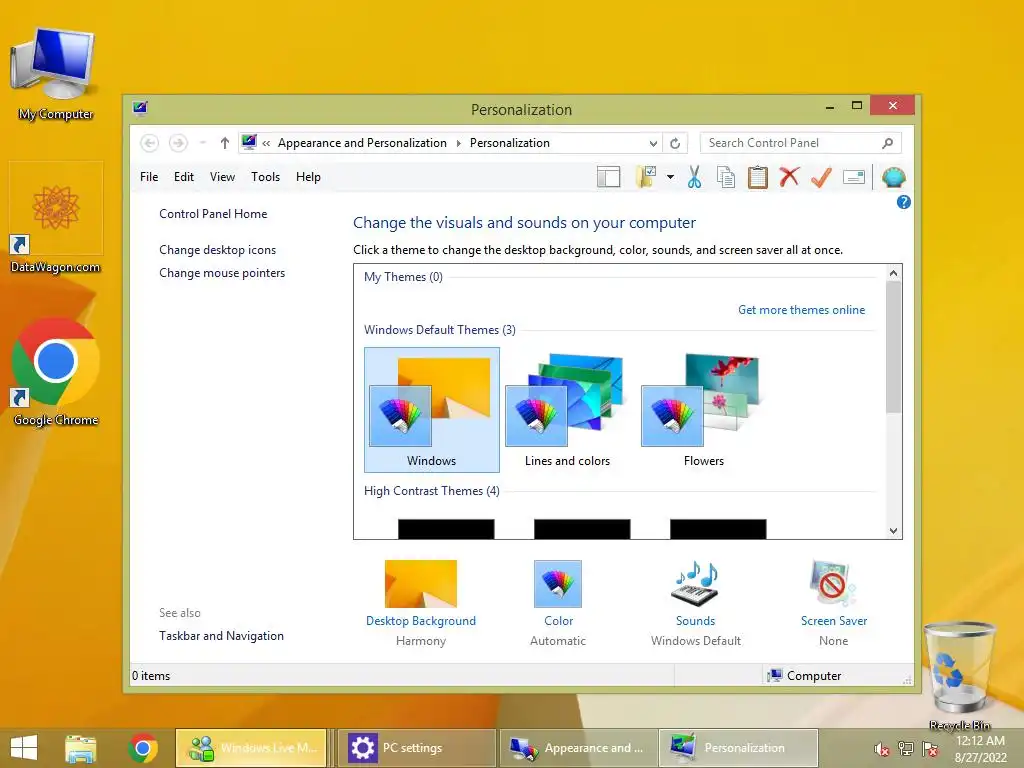Expand breadcrumb arrow after Appearance and Personalization
The height and width of the screenshot is (768, 1024).
458,143
